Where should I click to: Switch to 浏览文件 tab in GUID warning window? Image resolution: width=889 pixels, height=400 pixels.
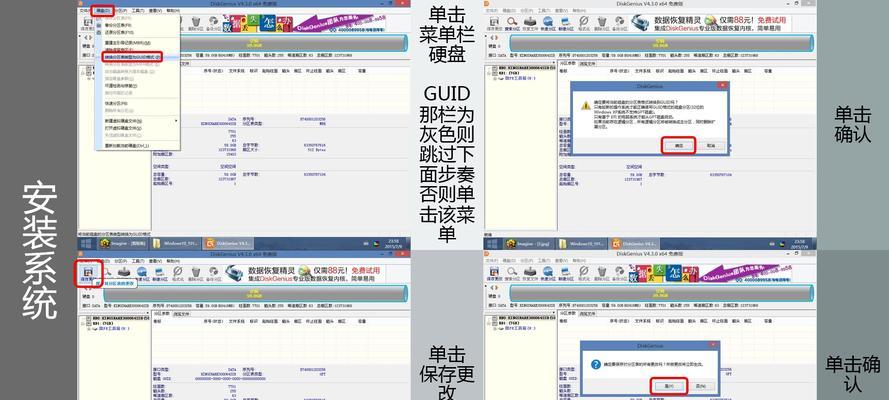click(x=587, y=63)
